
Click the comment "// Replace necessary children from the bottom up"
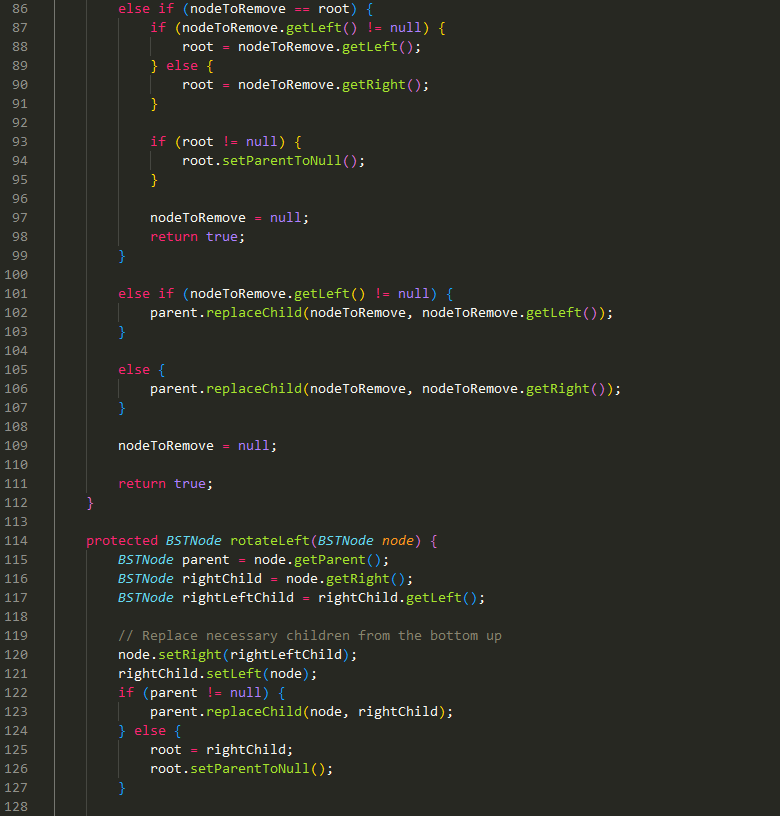click(310, 636)
